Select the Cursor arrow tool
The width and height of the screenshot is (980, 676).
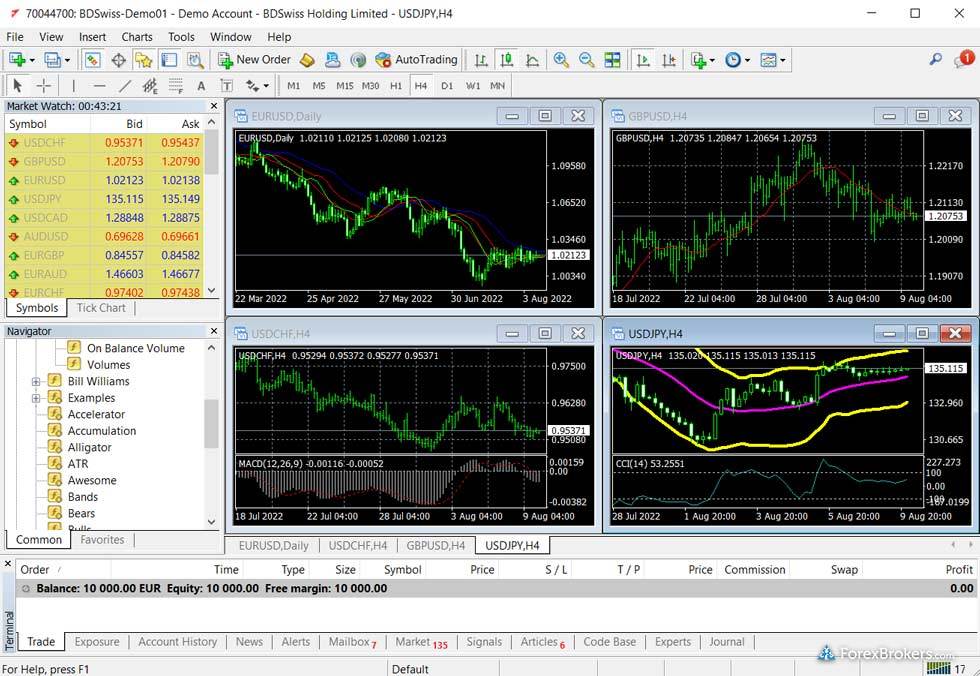point(18,86)
